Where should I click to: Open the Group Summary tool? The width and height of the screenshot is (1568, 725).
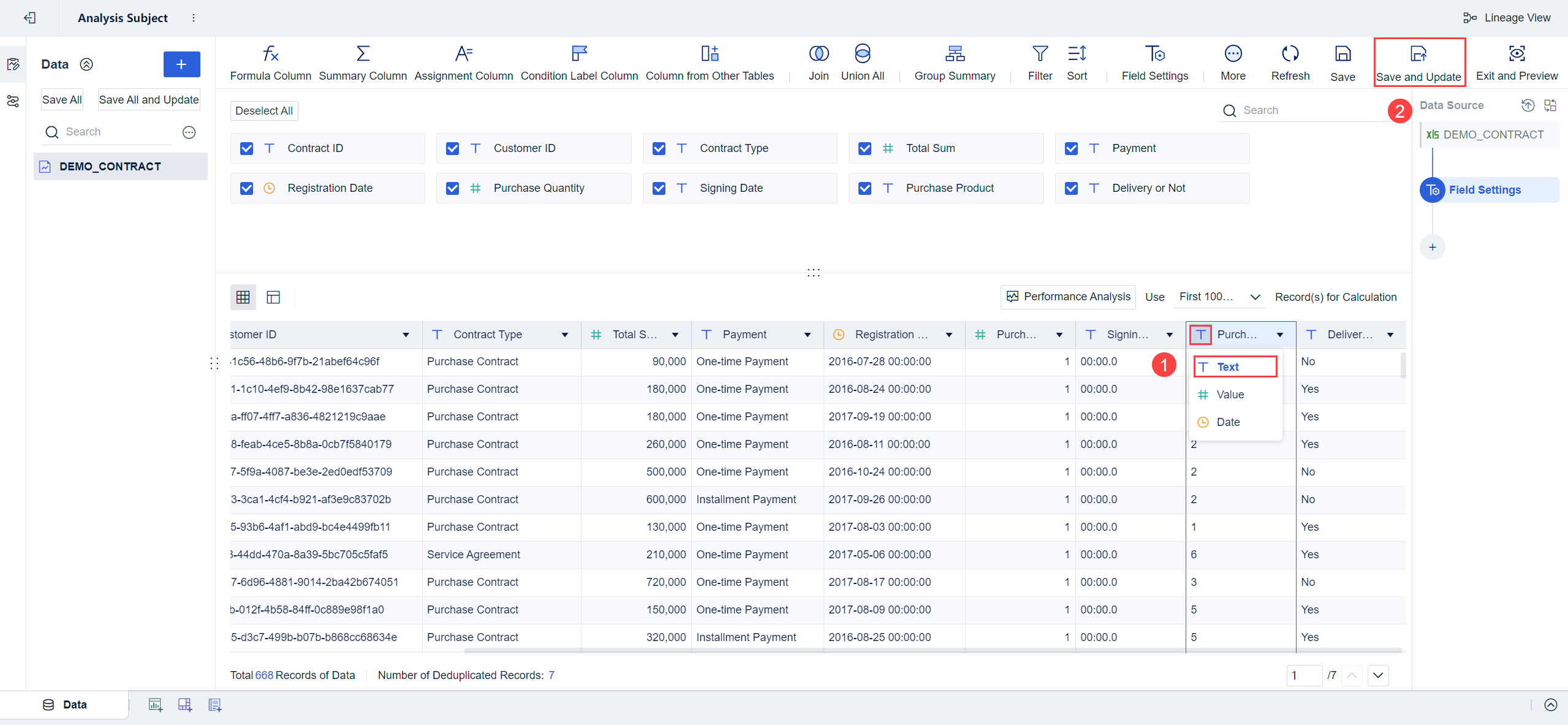954,61
